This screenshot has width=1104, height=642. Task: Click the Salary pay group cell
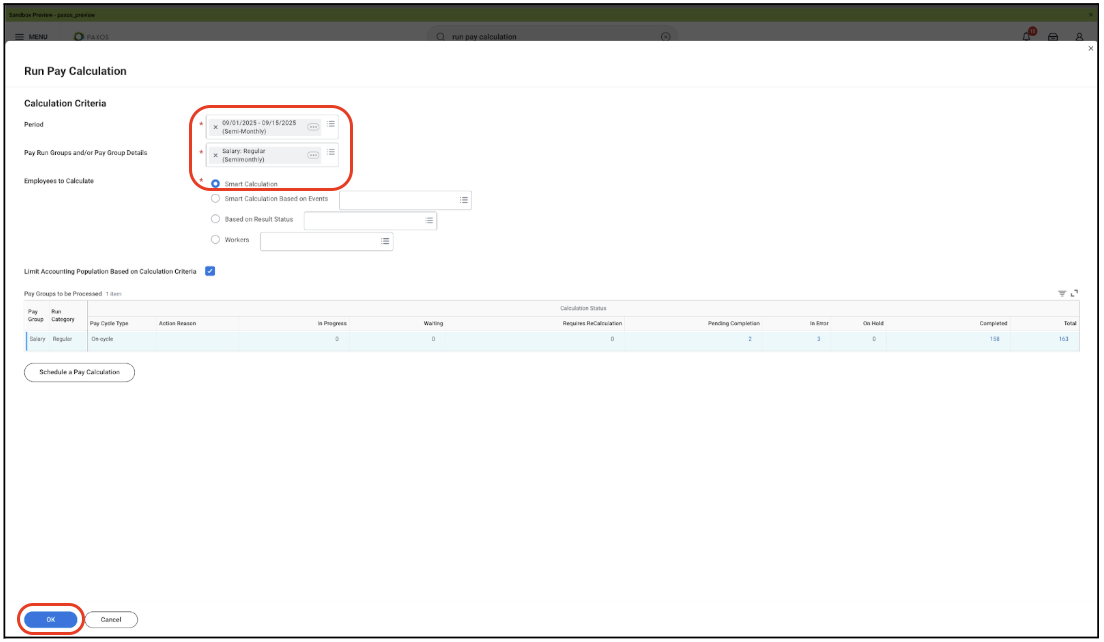tap(37, 339)
